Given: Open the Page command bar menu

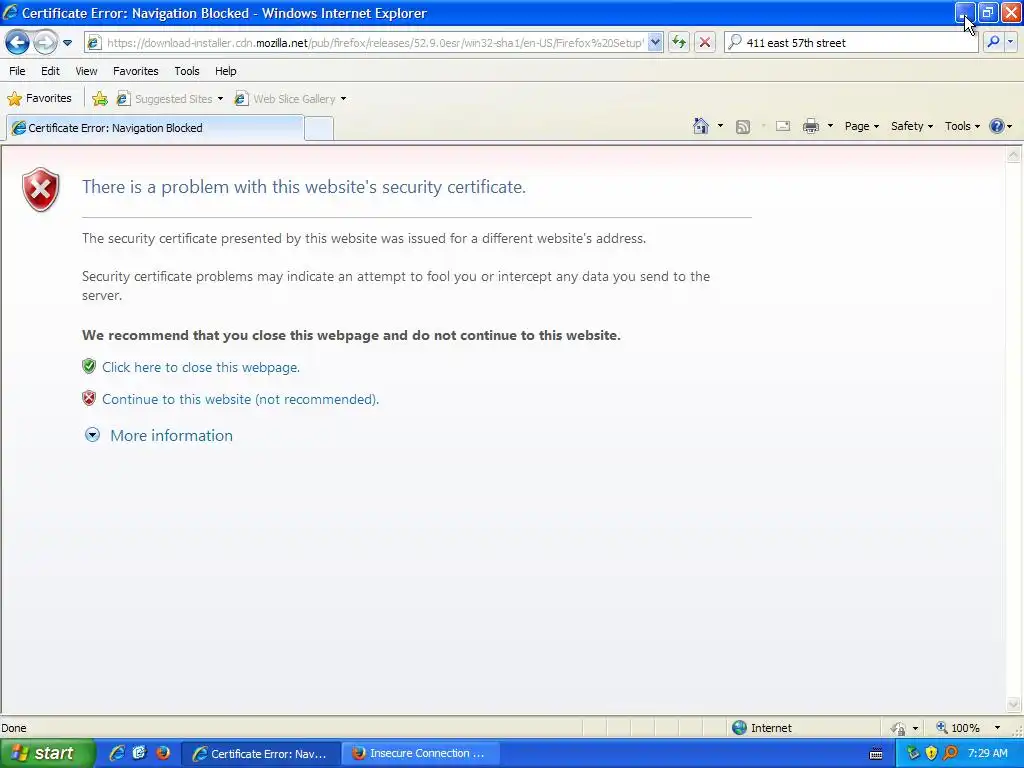Looking at the screenshot, I should coord(861,126).
